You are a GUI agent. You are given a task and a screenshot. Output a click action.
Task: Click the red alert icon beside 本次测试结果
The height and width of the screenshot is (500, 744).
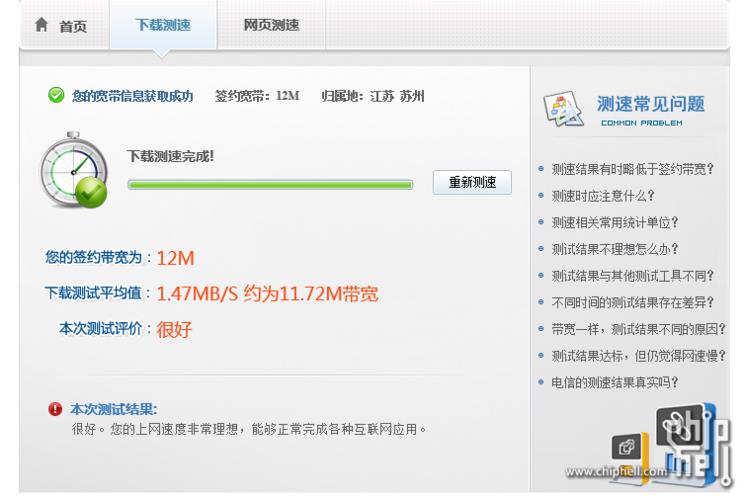point(55,410)
